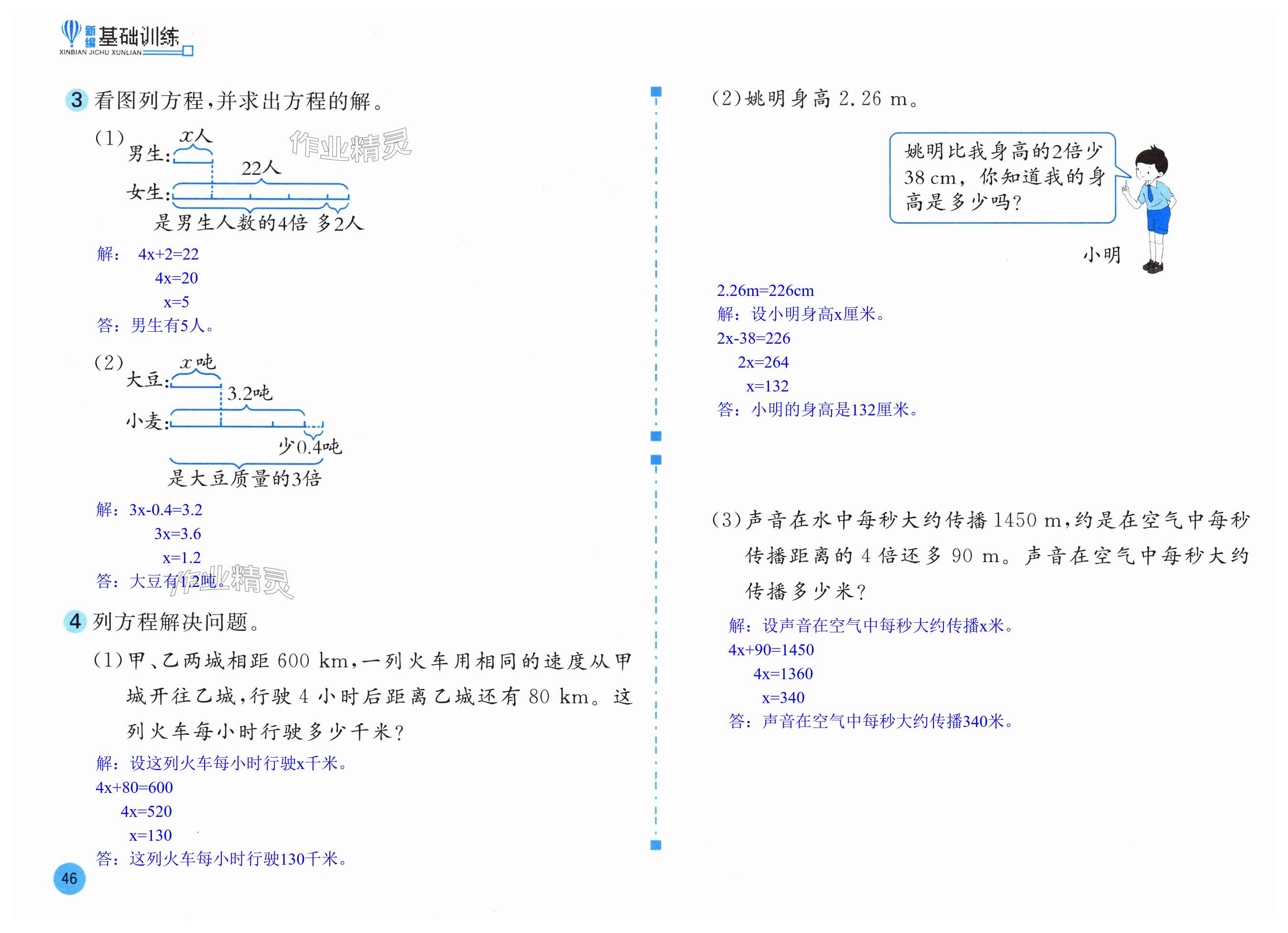
Task: Click the 女生 bar diagram label
Action: coord(148,193)
